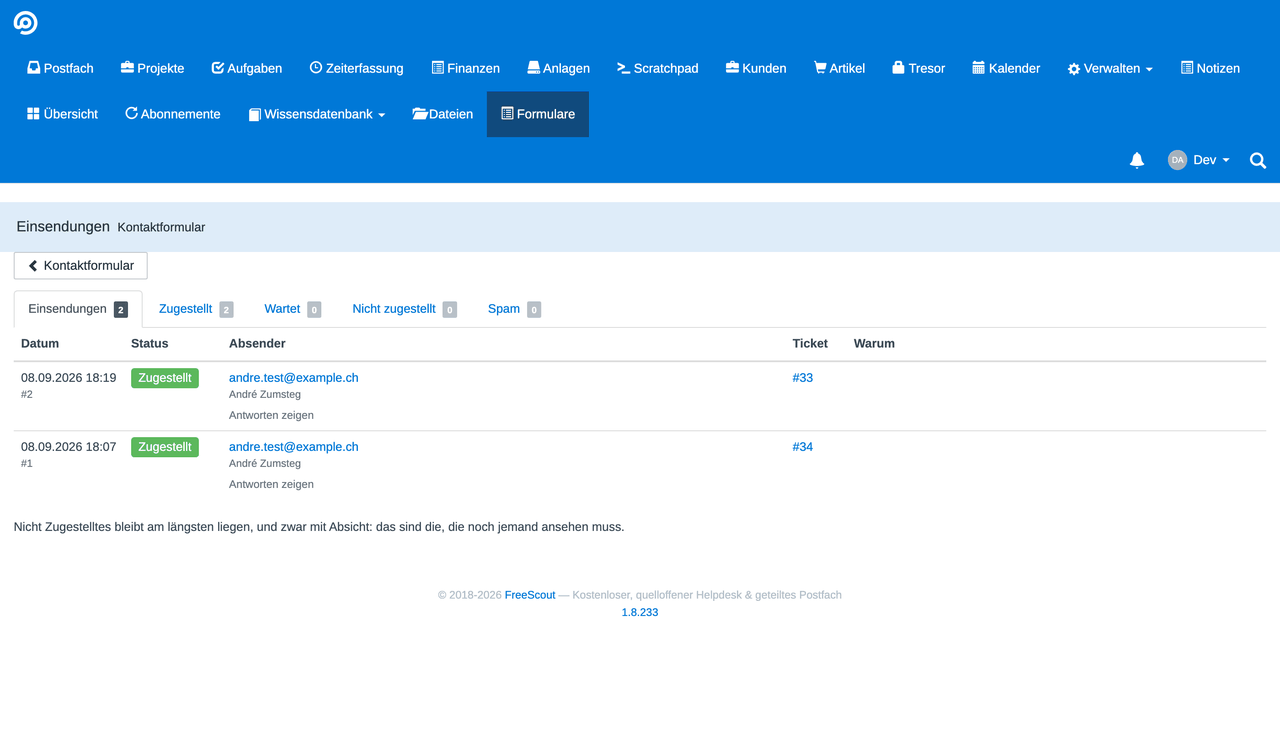Go to Übersicht dashboard
The height and width of the screenshot is (750, 1280).
coord(62,114)
